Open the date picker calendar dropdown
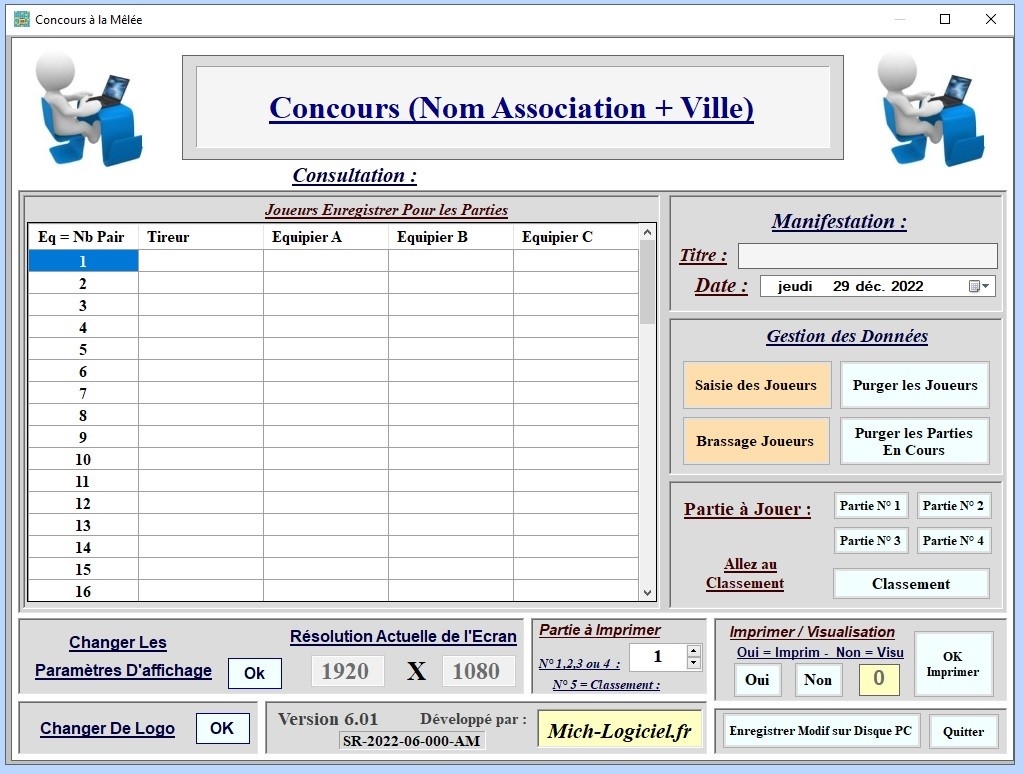1023x774 pixels. pyautogui.click(x=980, y=287)
